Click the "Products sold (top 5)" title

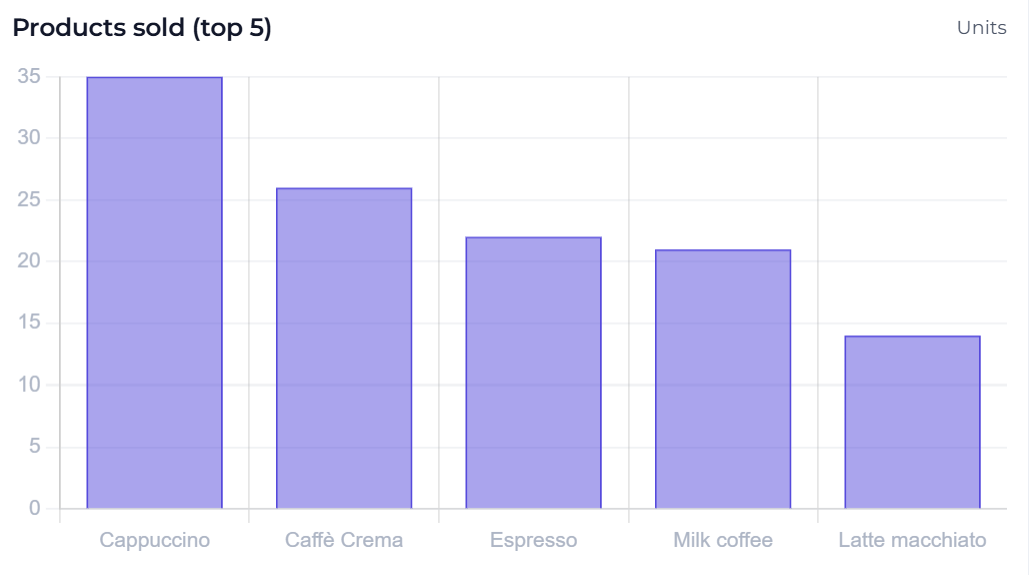click(142, 28)
